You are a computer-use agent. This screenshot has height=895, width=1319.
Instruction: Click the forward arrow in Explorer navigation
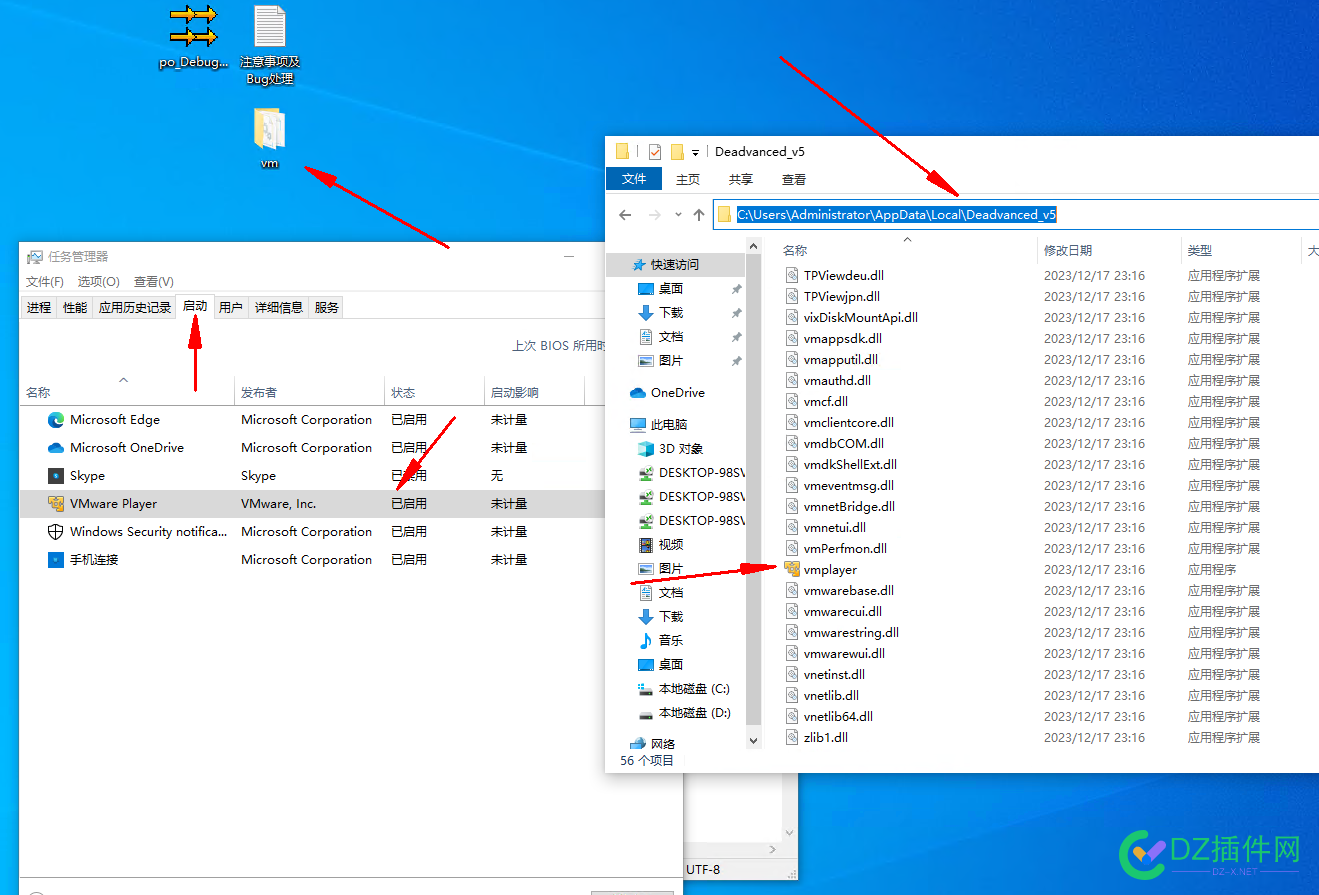coord(654,215)
